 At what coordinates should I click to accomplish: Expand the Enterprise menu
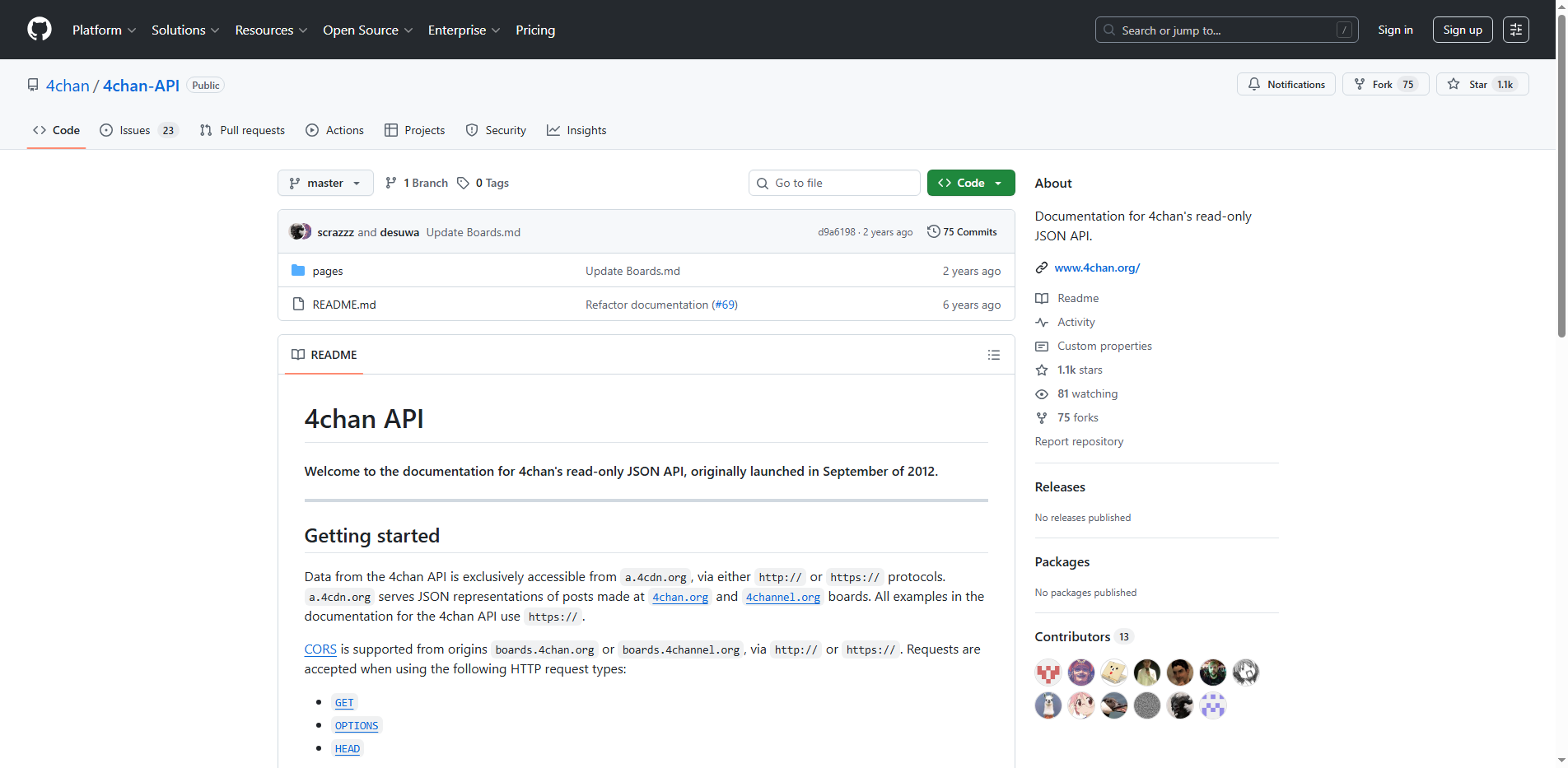click(464, 30)
